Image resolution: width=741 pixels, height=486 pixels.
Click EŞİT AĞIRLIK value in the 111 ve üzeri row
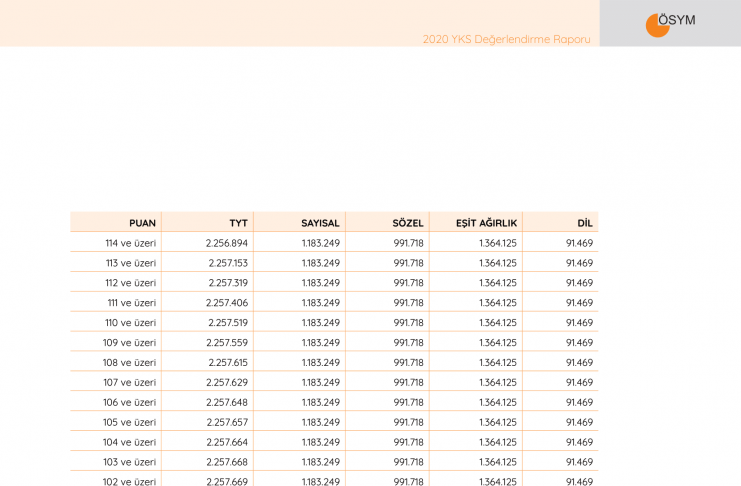tap(498, 303)
